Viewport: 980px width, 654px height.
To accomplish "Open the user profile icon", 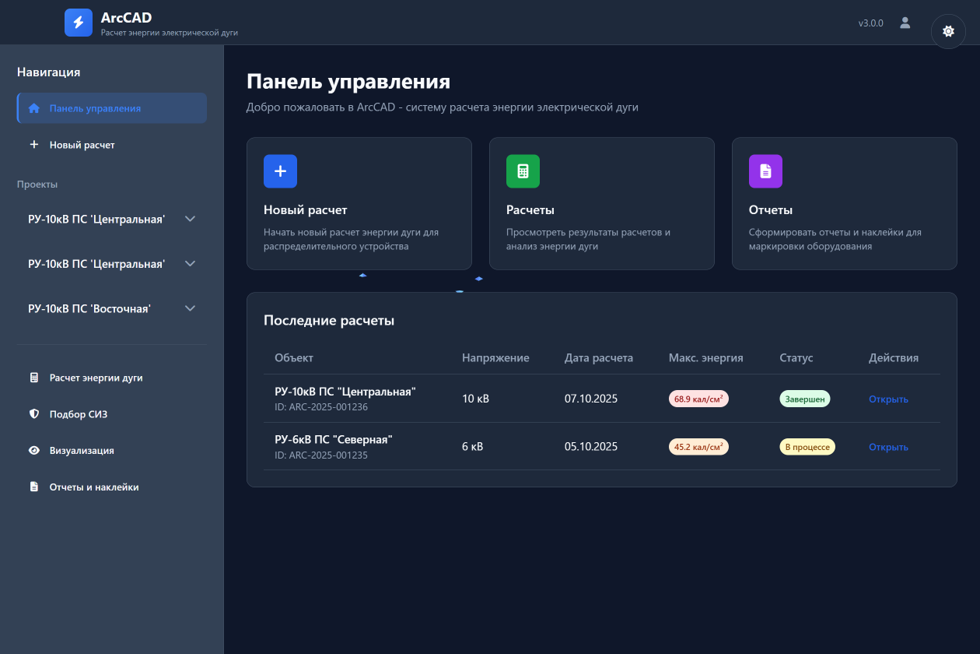I will [905, 23].
